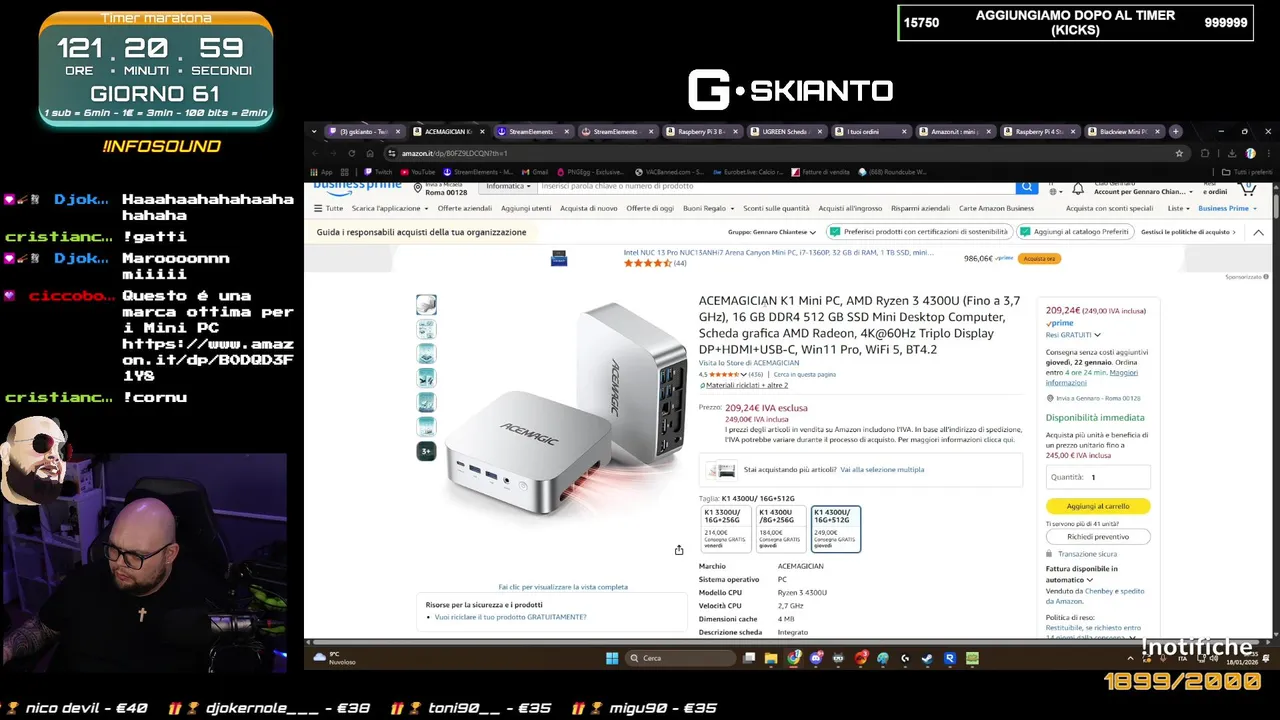Click the Windows taskbar search box Cerca
The height and width of the screenshot is (720, 1280).
click(x=680, y=658)
